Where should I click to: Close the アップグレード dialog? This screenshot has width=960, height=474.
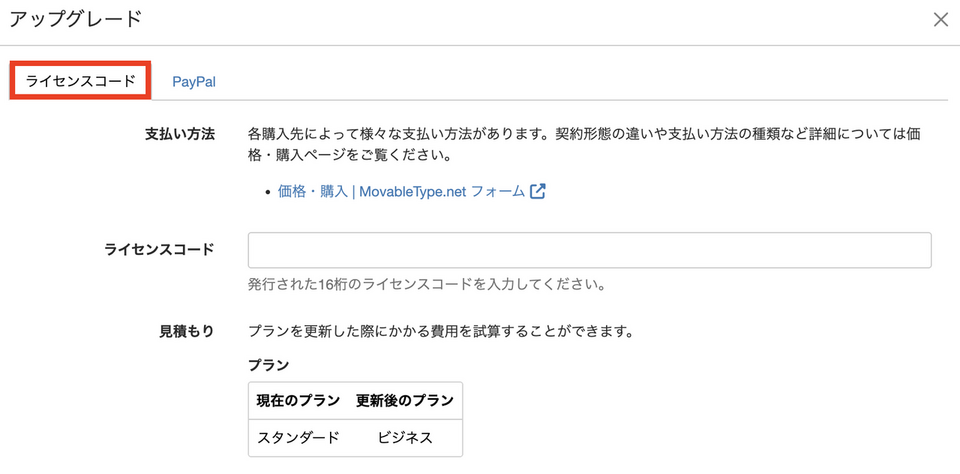pyautogui.click(x=940, y=19)
